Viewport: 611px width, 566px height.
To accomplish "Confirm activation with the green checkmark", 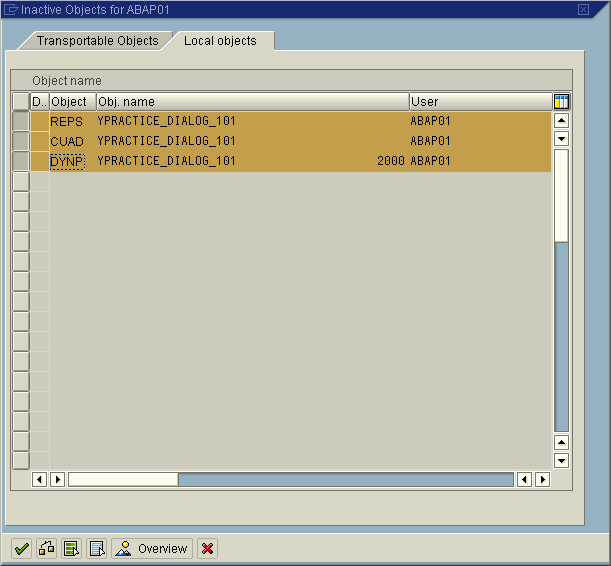I will coord(21,548).
